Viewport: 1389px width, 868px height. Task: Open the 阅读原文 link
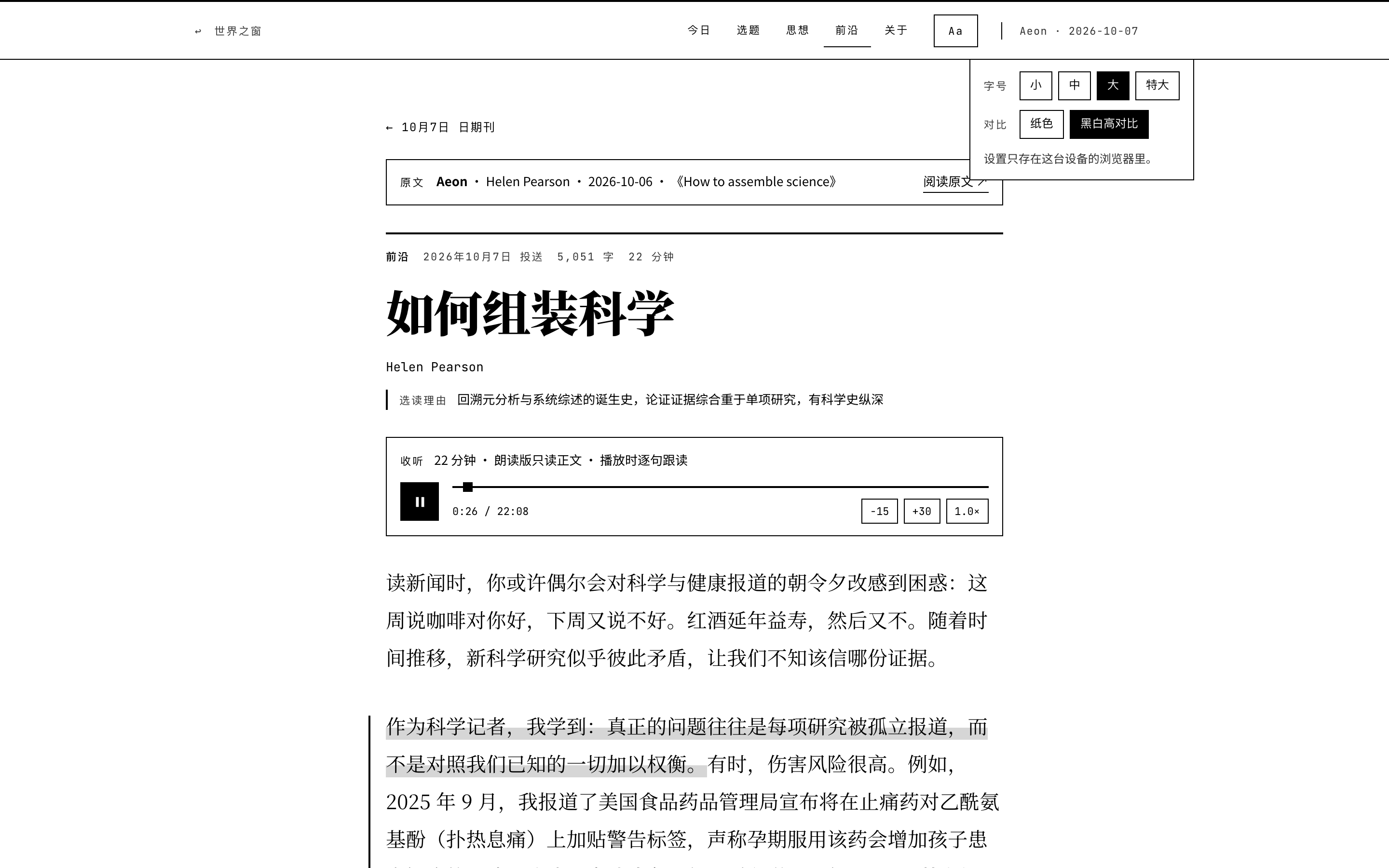coord(955,182)
